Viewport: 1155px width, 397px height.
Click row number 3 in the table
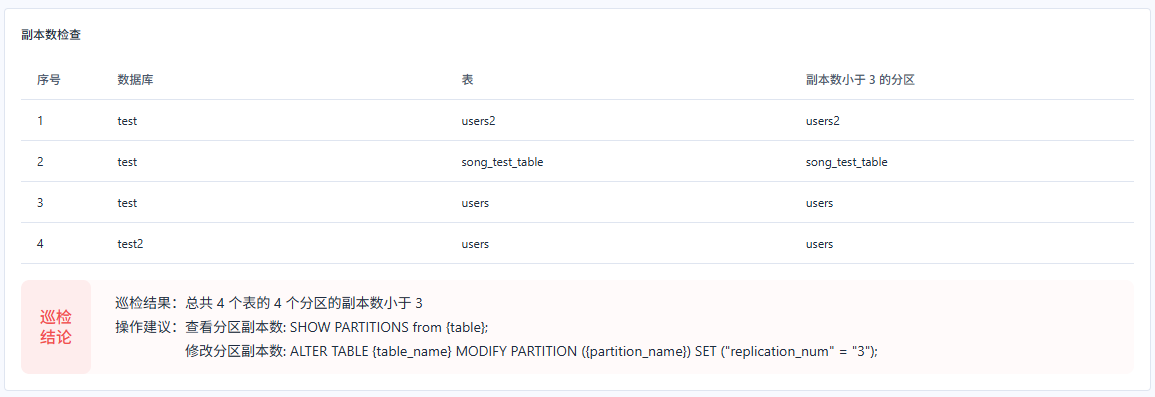pos(41,203)
